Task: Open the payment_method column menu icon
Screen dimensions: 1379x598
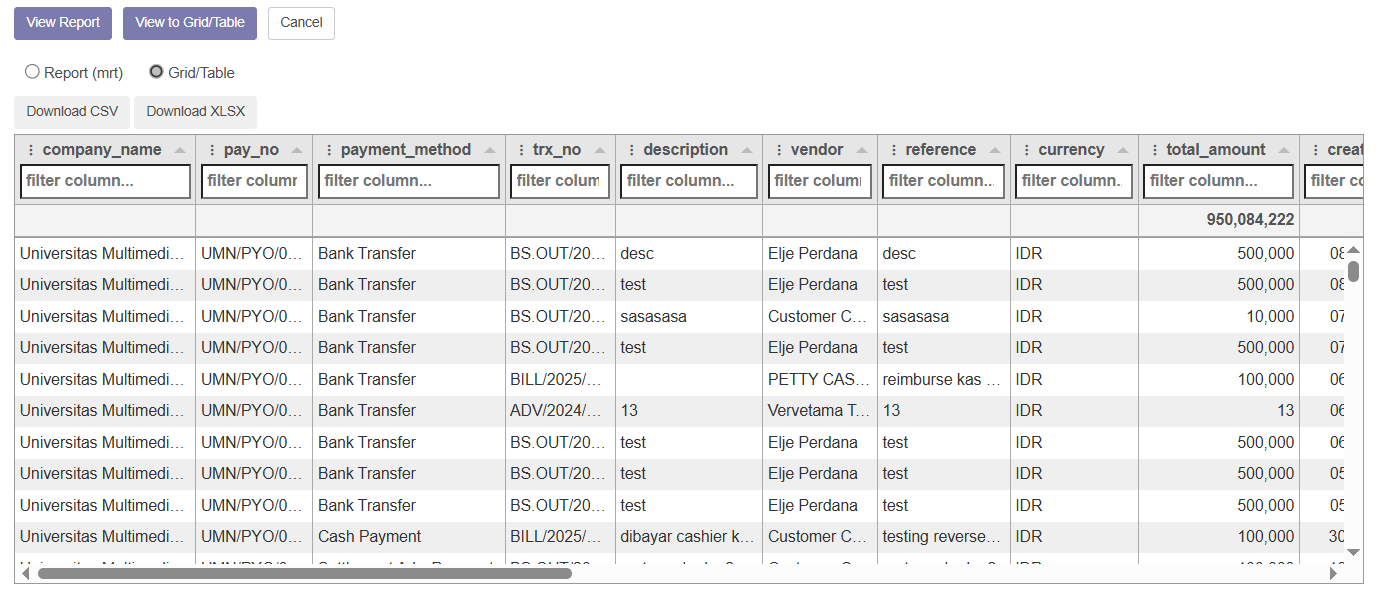Action: pos(328,150)
